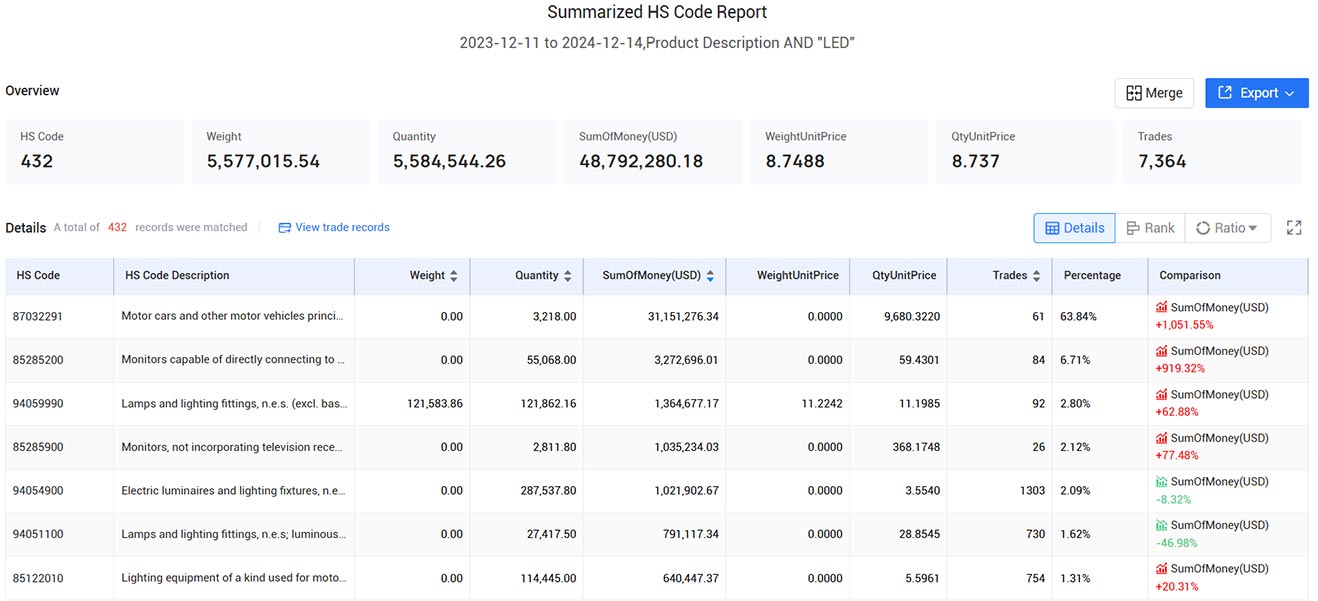
Task: Sort by Trades column arrows
Action: pyautogui.click(x=1036, y=276)
